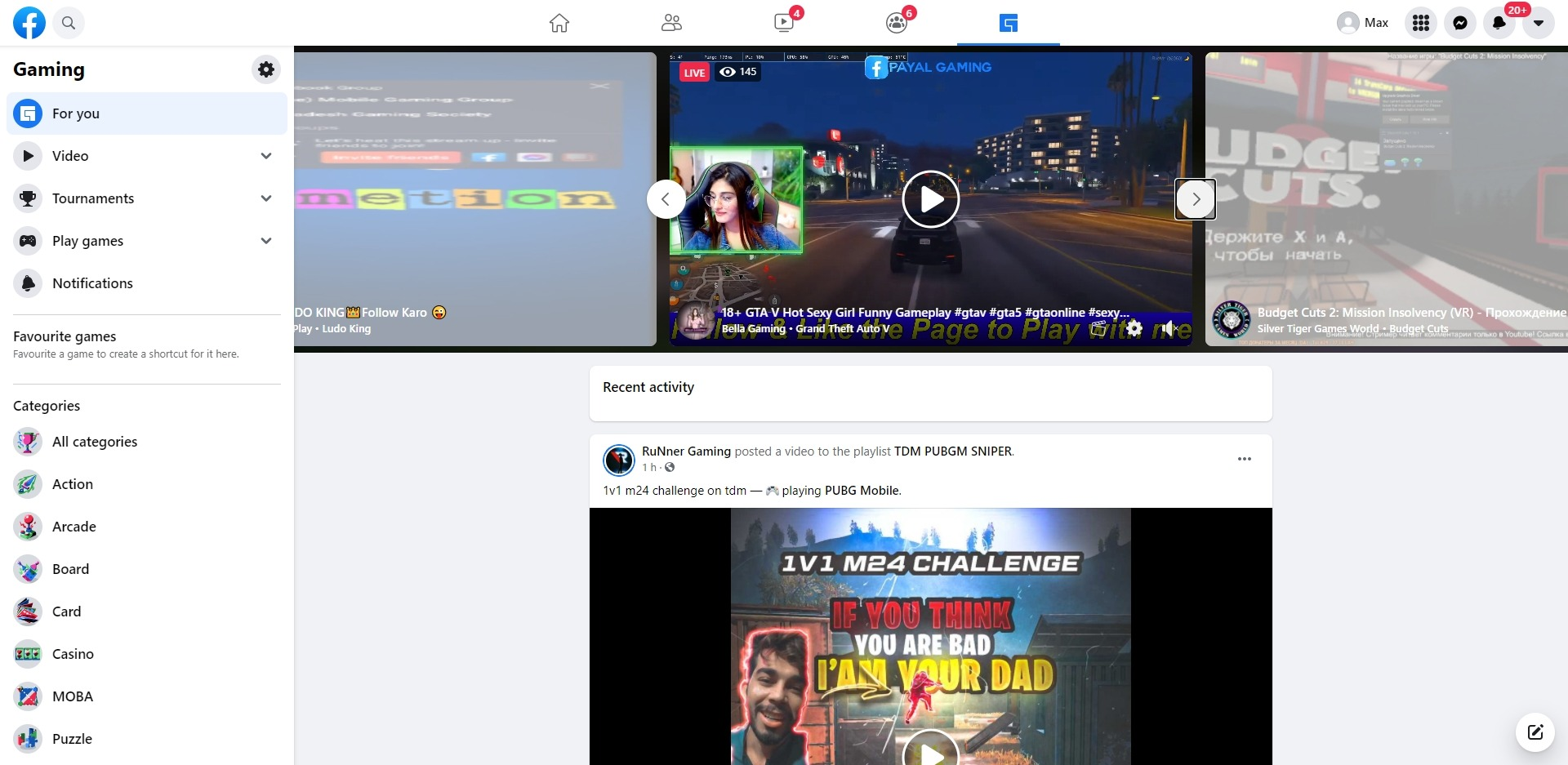The height and width of the screenshot is (765, 1568).
Task: Select For you in sidebar
Action: pyautogui.click(x=147, y=113)
